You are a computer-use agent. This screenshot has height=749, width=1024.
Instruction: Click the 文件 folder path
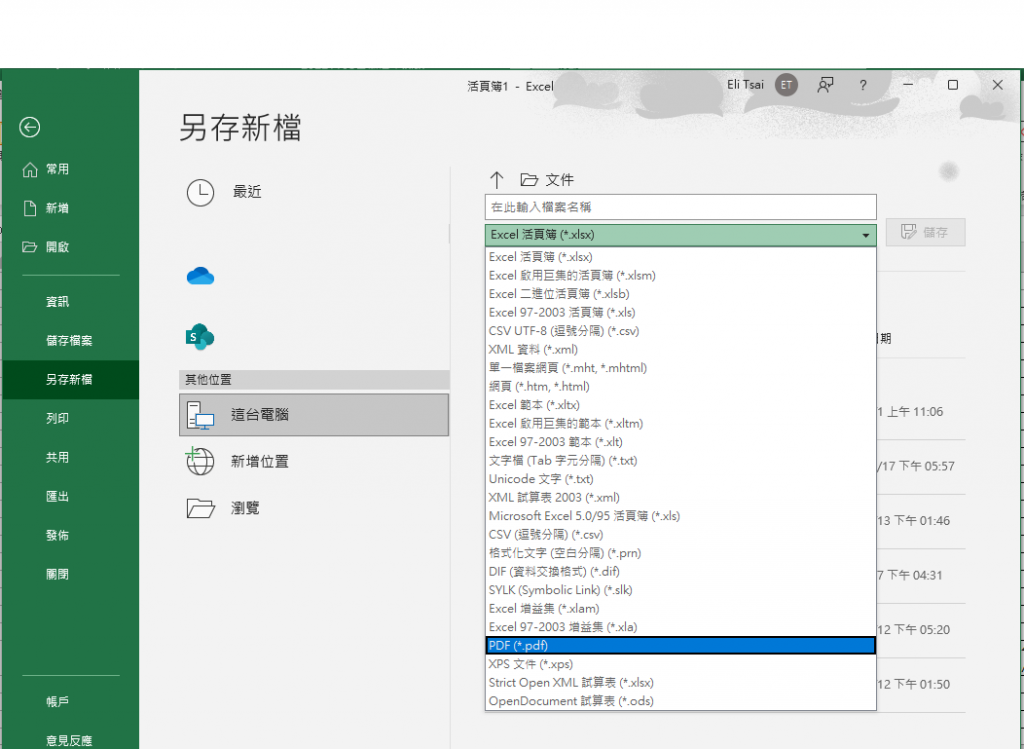[547, 180]
